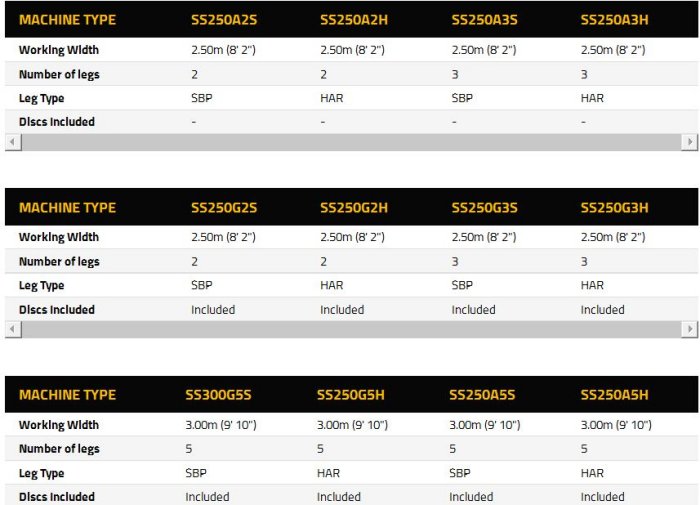Screen dimensions: 700x505
Task: Select the SS250A5S column header
Action: click(482, 395)
